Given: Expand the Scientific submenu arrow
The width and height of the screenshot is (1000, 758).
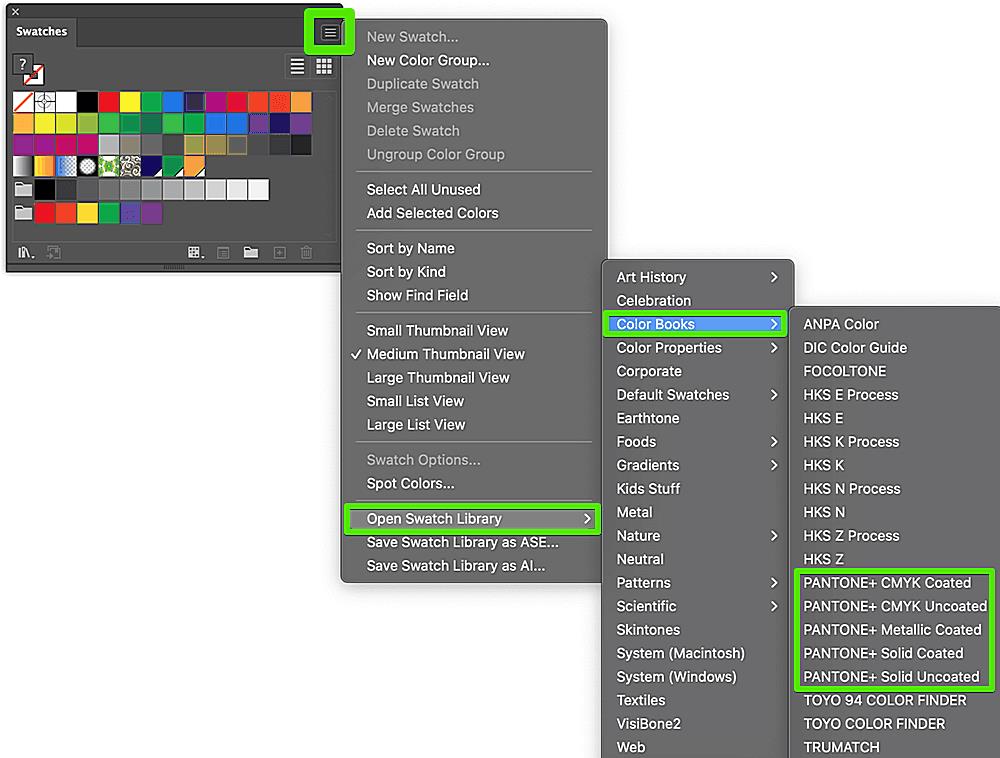Looking at the screenshot, I should click(774, 606).
